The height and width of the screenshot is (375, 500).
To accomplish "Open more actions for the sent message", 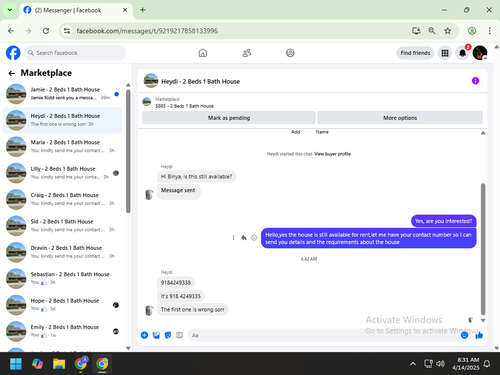I will pyautogui.click(x=233, y=238).
